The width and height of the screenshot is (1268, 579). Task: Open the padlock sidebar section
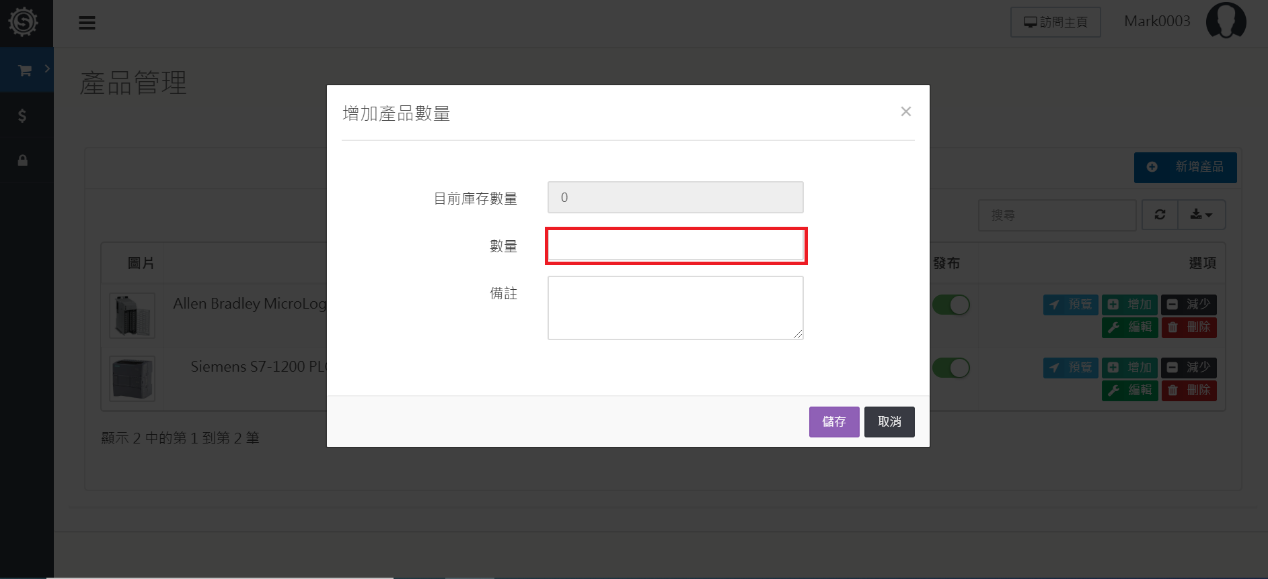tap(22, 160)
